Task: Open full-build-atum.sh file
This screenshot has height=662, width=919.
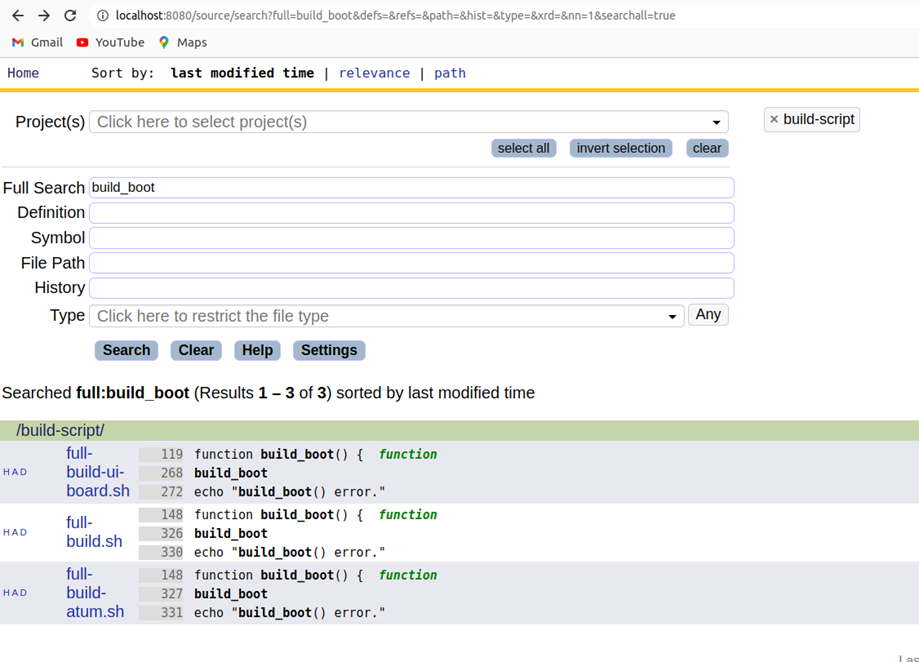Action: coord(95,592)
